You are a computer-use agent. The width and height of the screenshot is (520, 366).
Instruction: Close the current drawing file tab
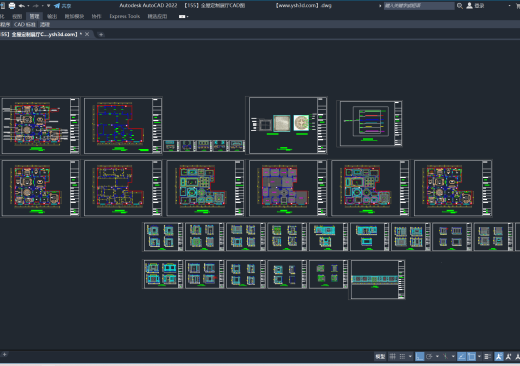(87, 34)
